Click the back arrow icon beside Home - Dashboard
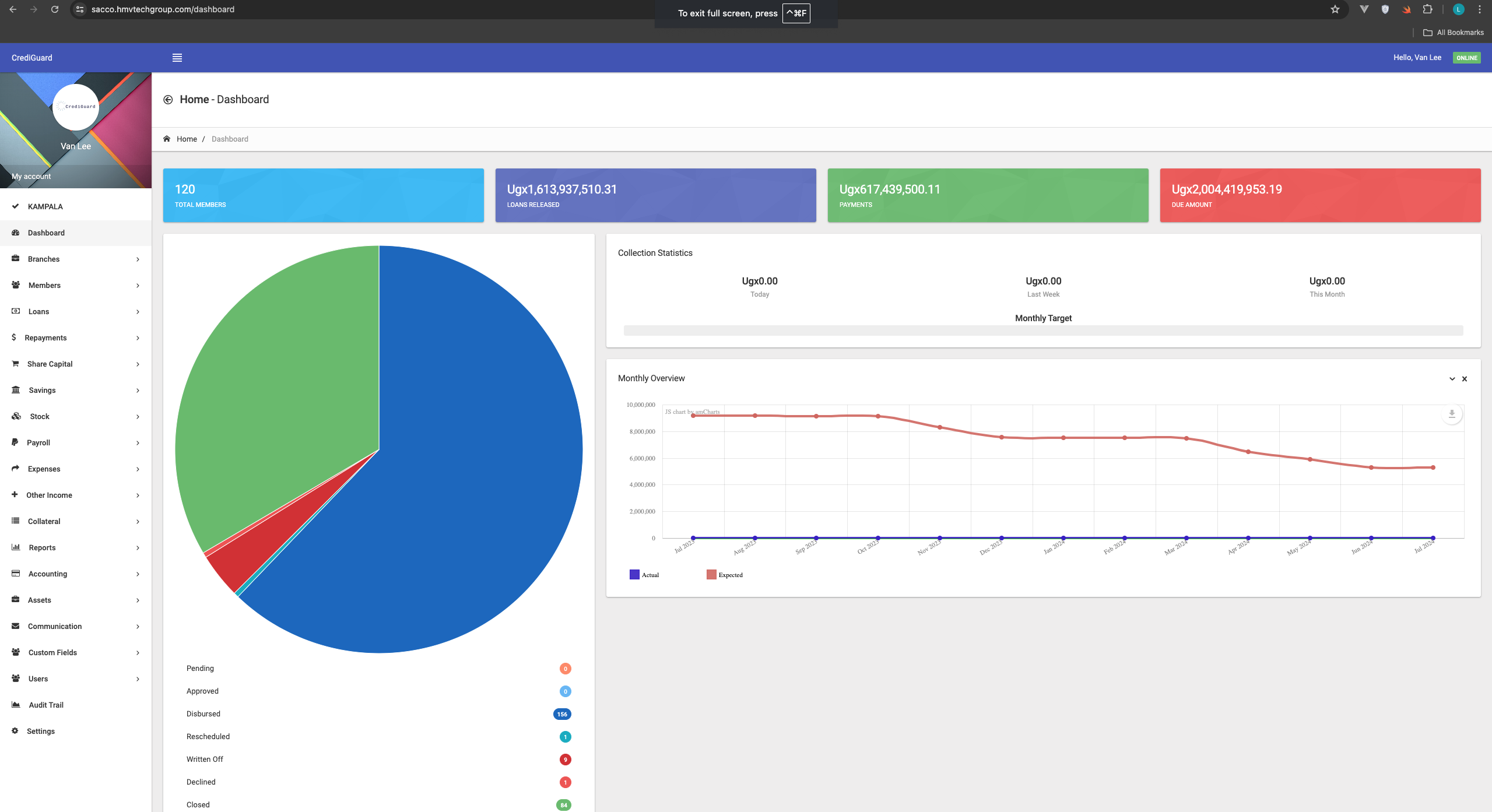Image resolution: width=1492 pixels, height=812 pixels. pyautogui.click(x=168, y=100)
